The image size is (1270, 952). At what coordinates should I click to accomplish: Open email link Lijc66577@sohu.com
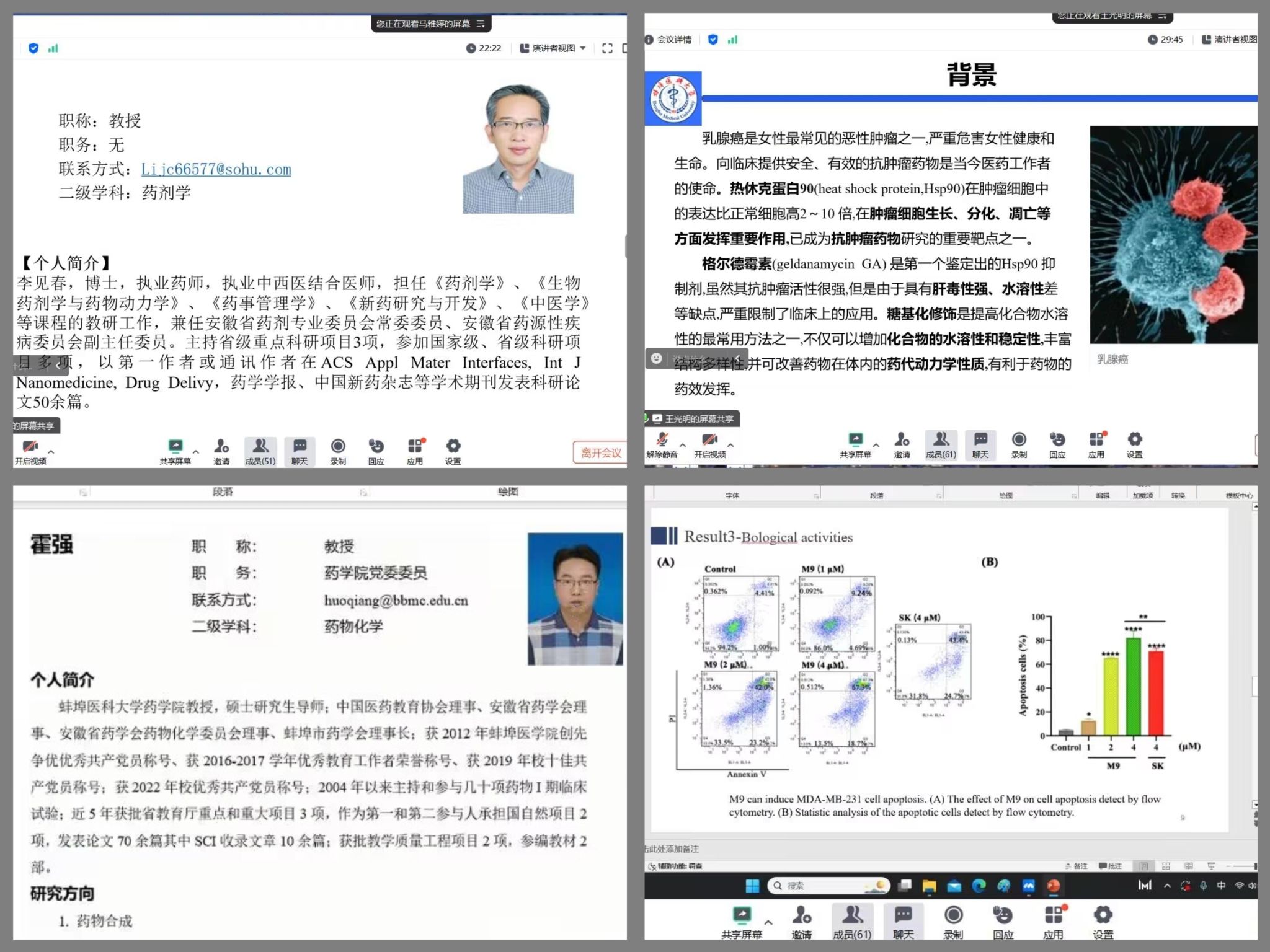point(216,169)
